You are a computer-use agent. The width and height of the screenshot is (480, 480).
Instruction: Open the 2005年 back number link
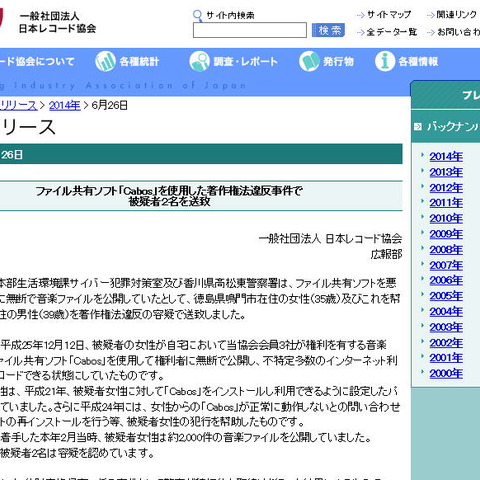(446, 296)
